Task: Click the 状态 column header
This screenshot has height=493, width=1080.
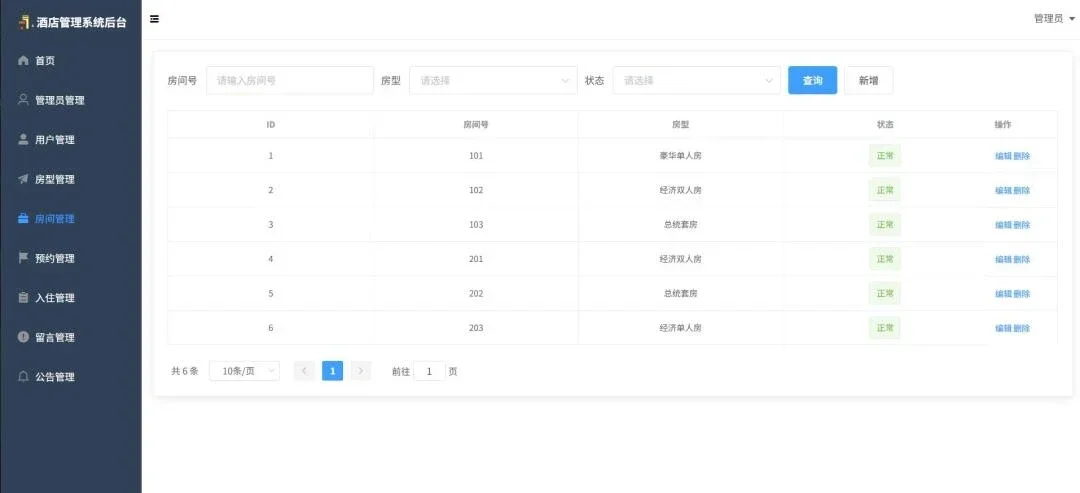Action: point(885,125)
